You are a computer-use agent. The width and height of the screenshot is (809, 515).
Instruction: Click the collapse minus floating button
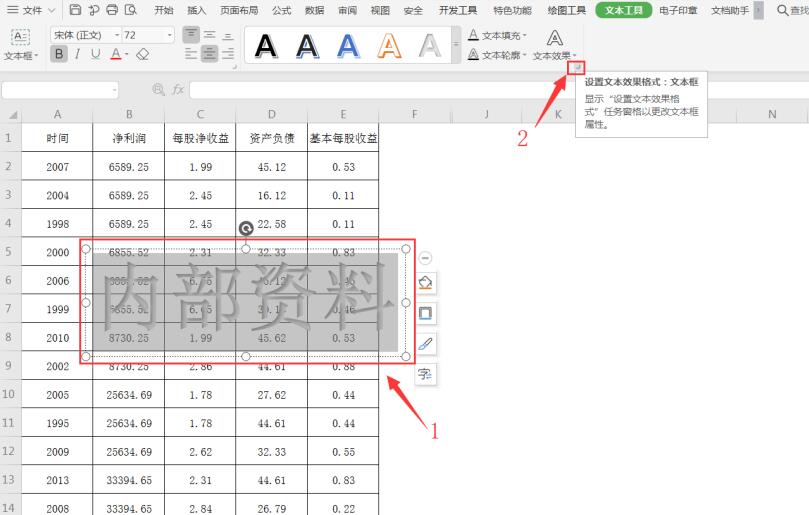pos(425,258)
